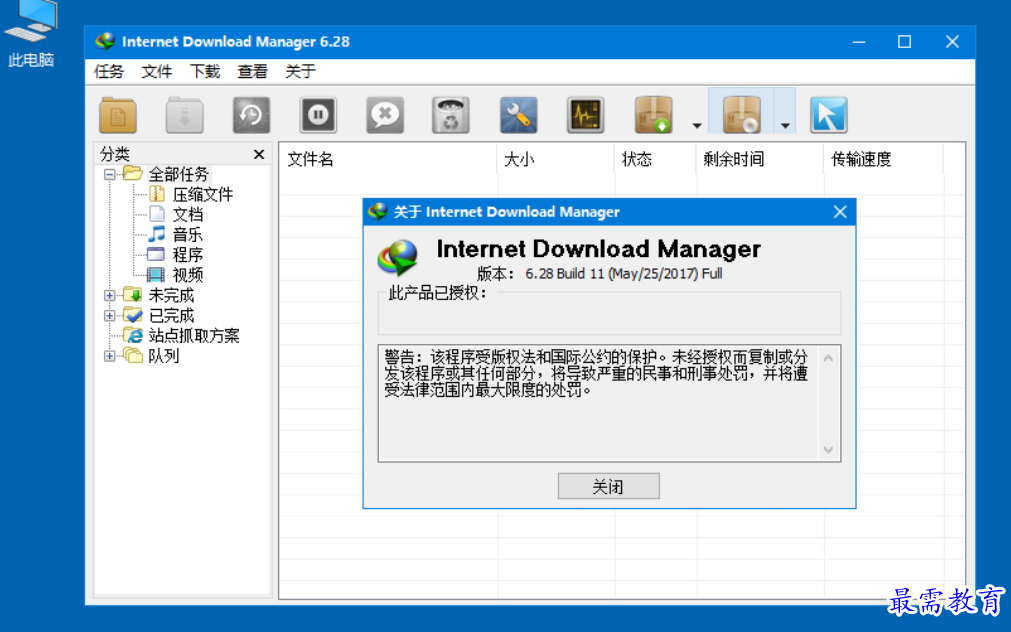Open the 关于 menu
The image size is (1011, 632).
pos(300,72)
